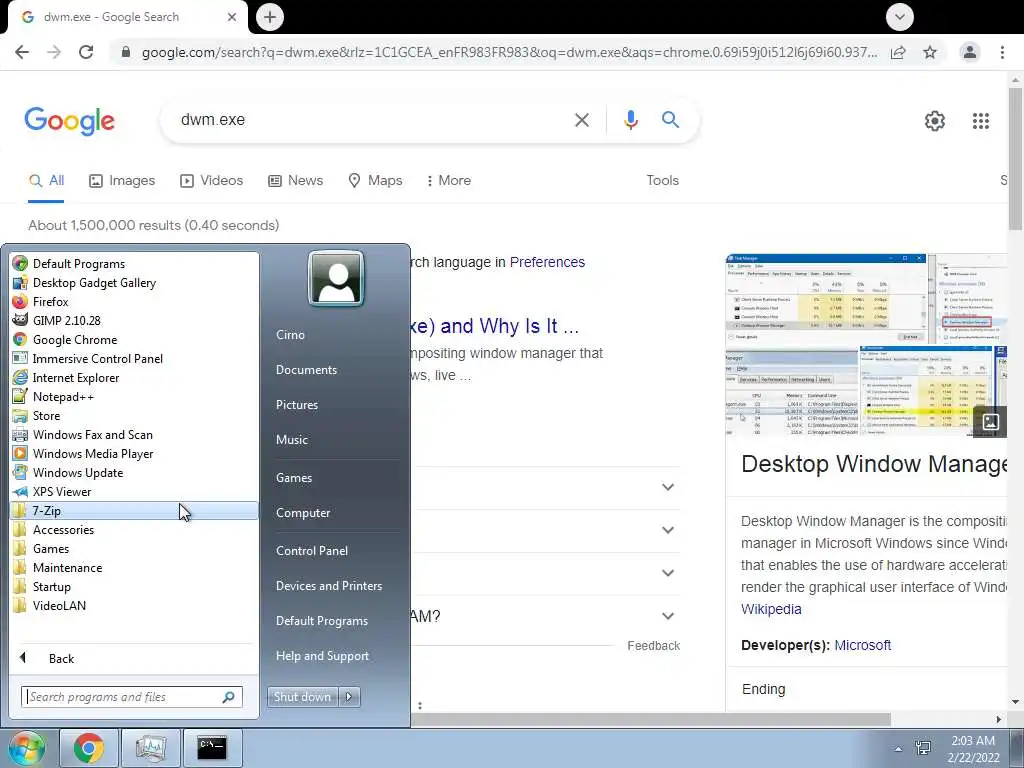
Task: Open Pictures from the Start menu right pane
Action: (297, 405)
